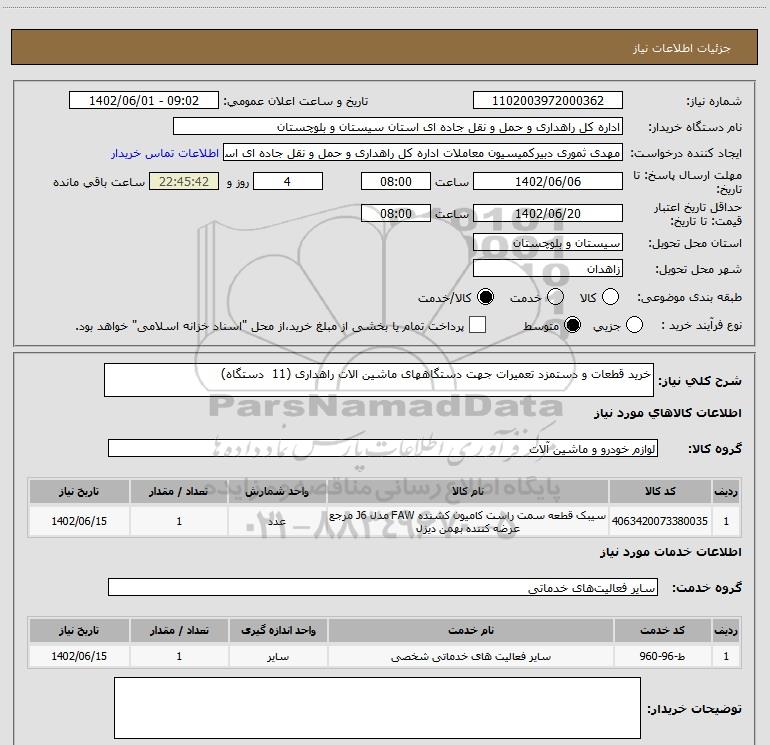Click the buyer organization name field

coord(398,127)
